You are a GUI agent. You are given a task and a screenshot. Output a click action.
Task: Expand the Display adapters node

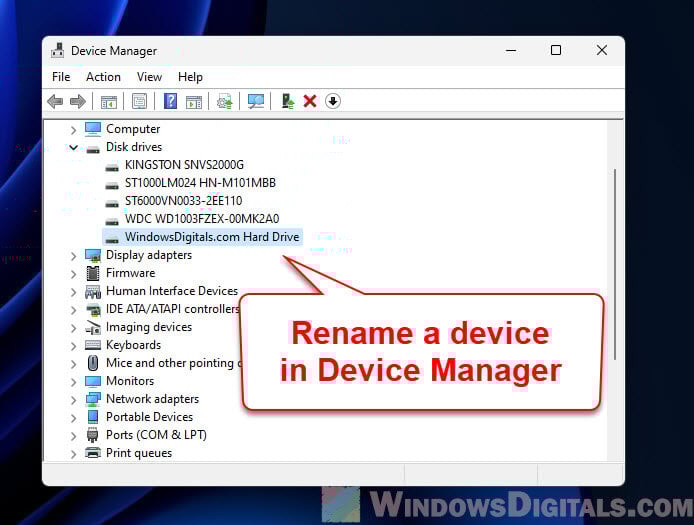pyautogui.click(x=73, y=256)
